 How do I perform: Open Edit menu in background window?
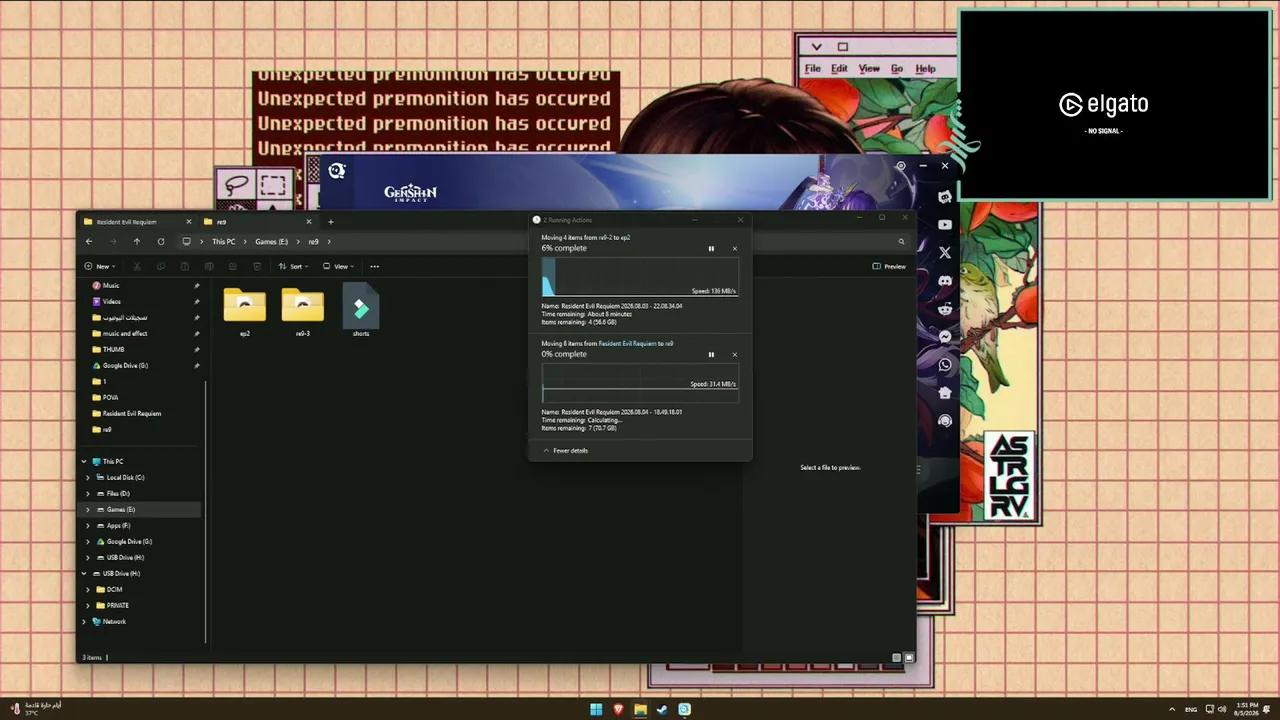pos(839,69)
